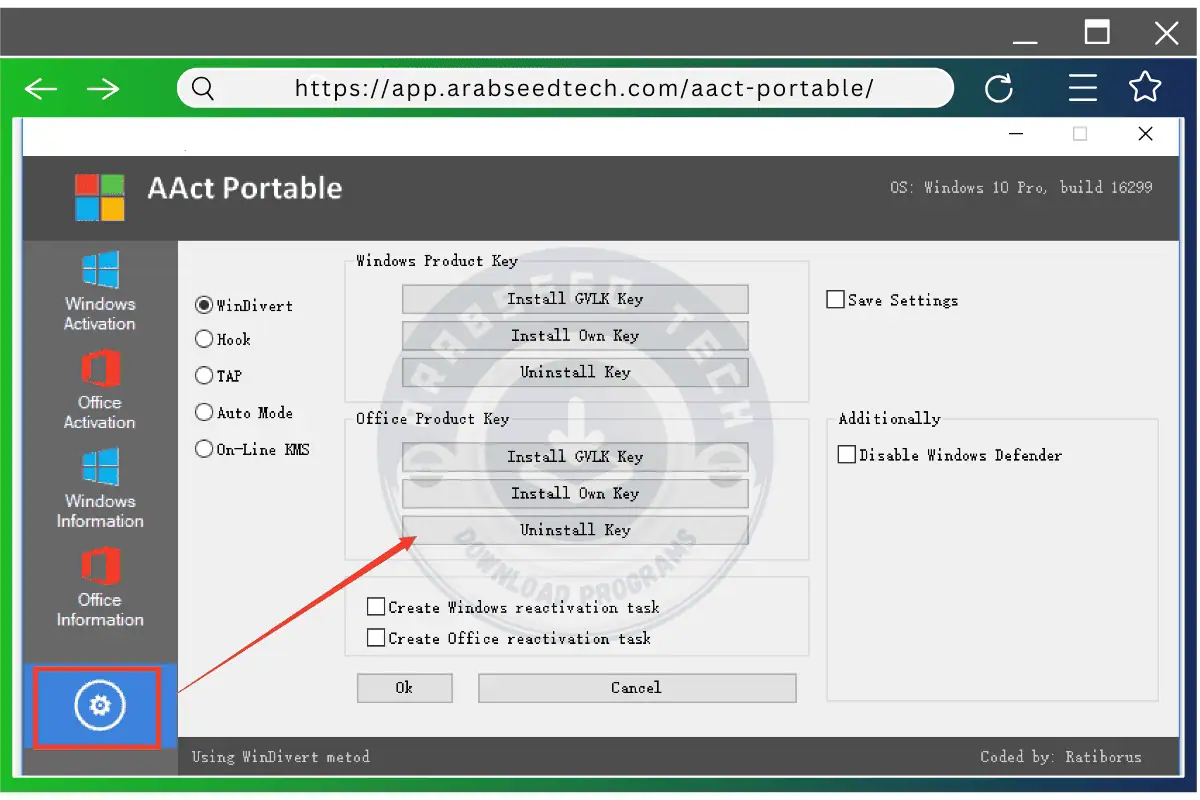Click Install GVLK Key for Windows
The image size is (1200, 800).
tap(575, 298)
